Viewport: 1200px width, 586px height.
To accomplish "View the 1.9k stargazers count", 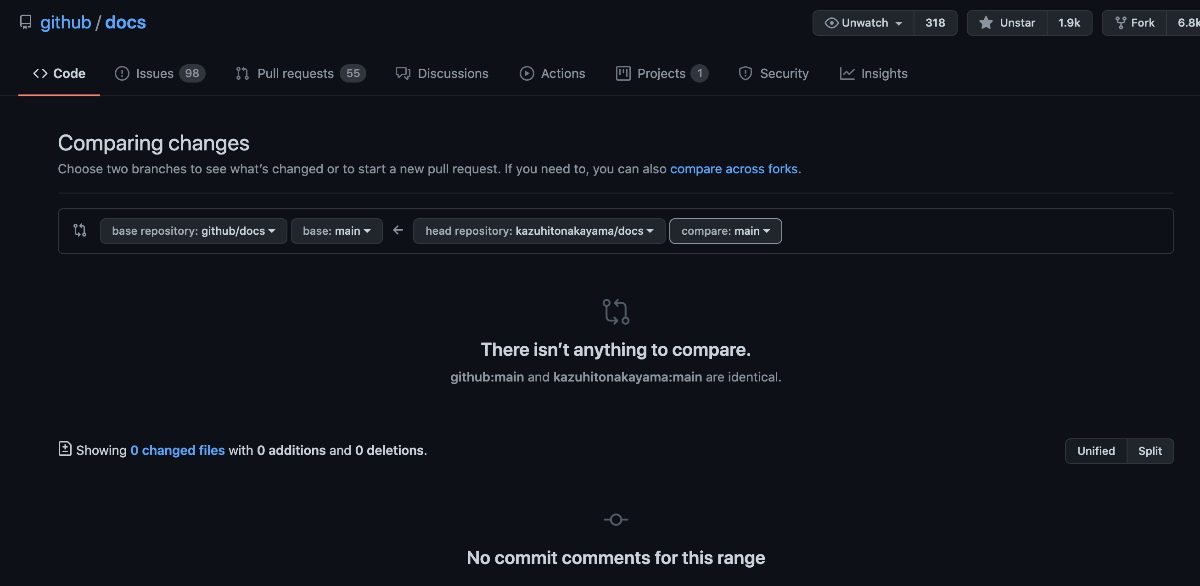I will click(x=1069, y=23).
